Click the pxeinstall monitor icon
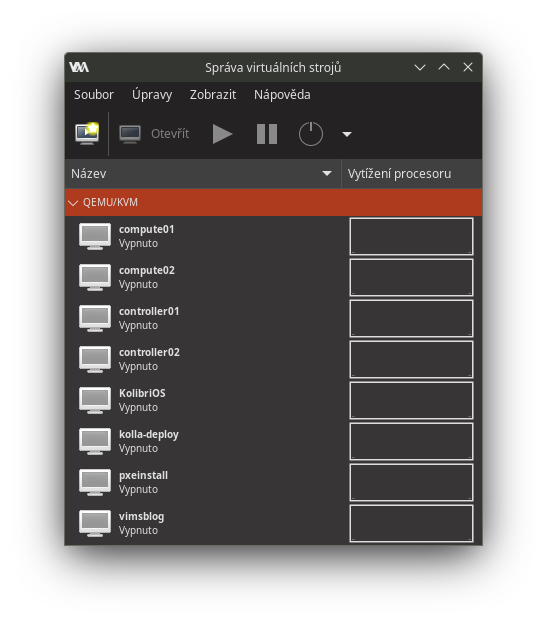Image resolution: width=547 pixels, height=622 pixels. (x=95, y=482)
